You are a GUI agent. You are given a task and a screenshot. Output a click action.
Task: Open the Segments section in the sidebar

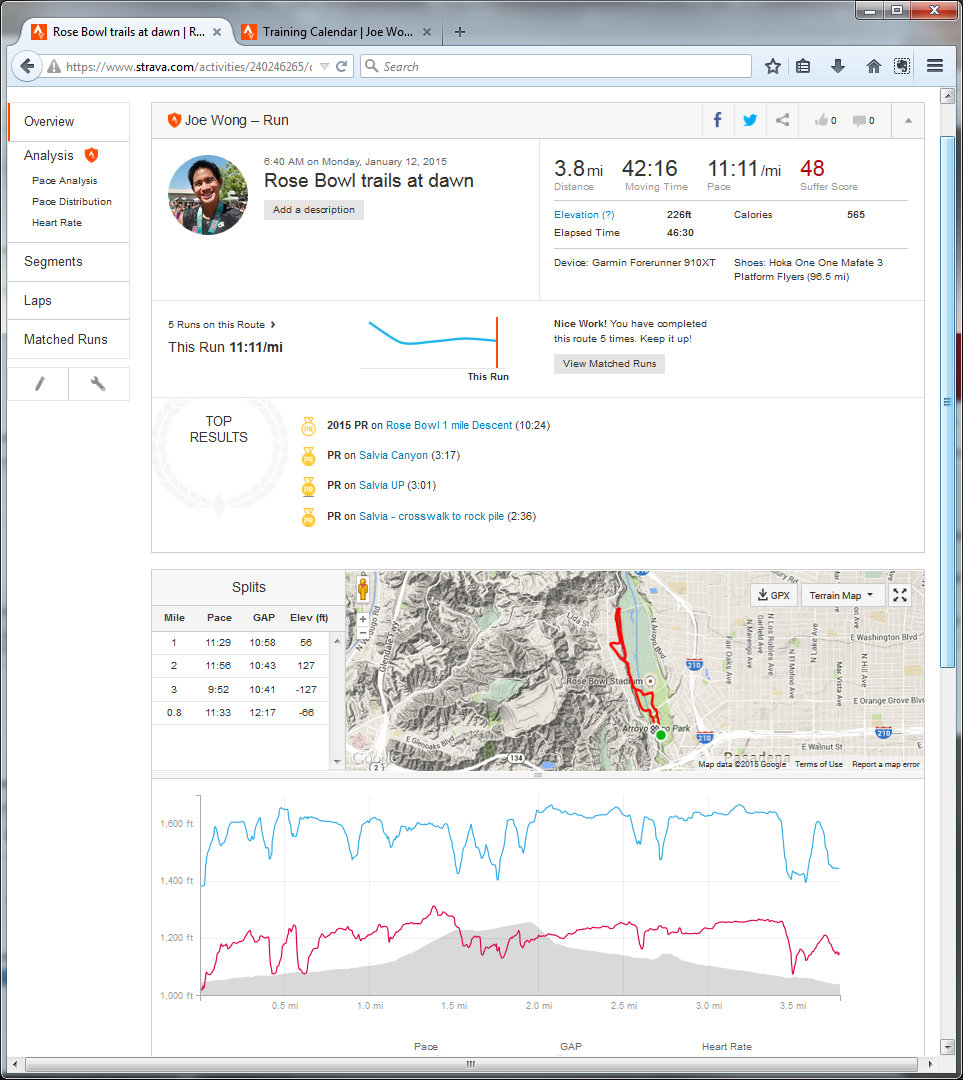pos(53,261)
